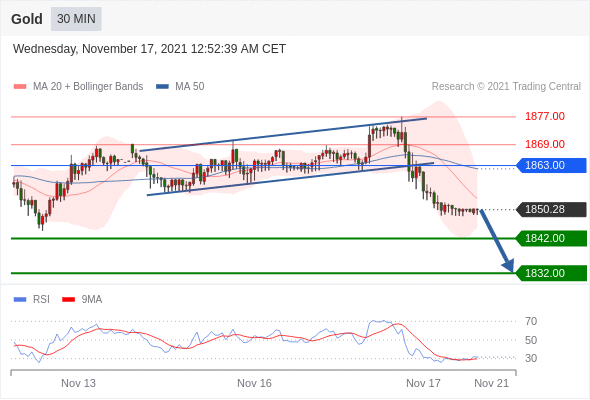Click the RSI 50 level label
The image size is (590, 400).
tap(531, 340)
